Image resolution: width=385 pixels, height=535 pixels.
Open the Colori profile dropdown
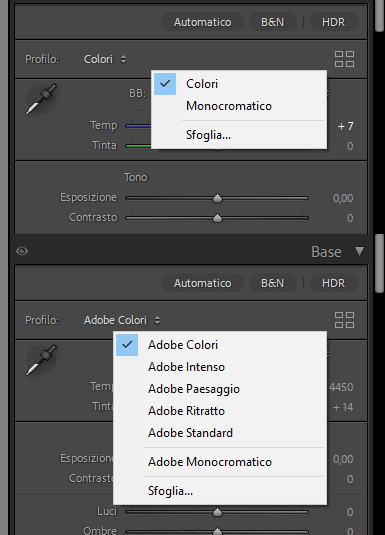pyautogui.click(x=105, y=59)
